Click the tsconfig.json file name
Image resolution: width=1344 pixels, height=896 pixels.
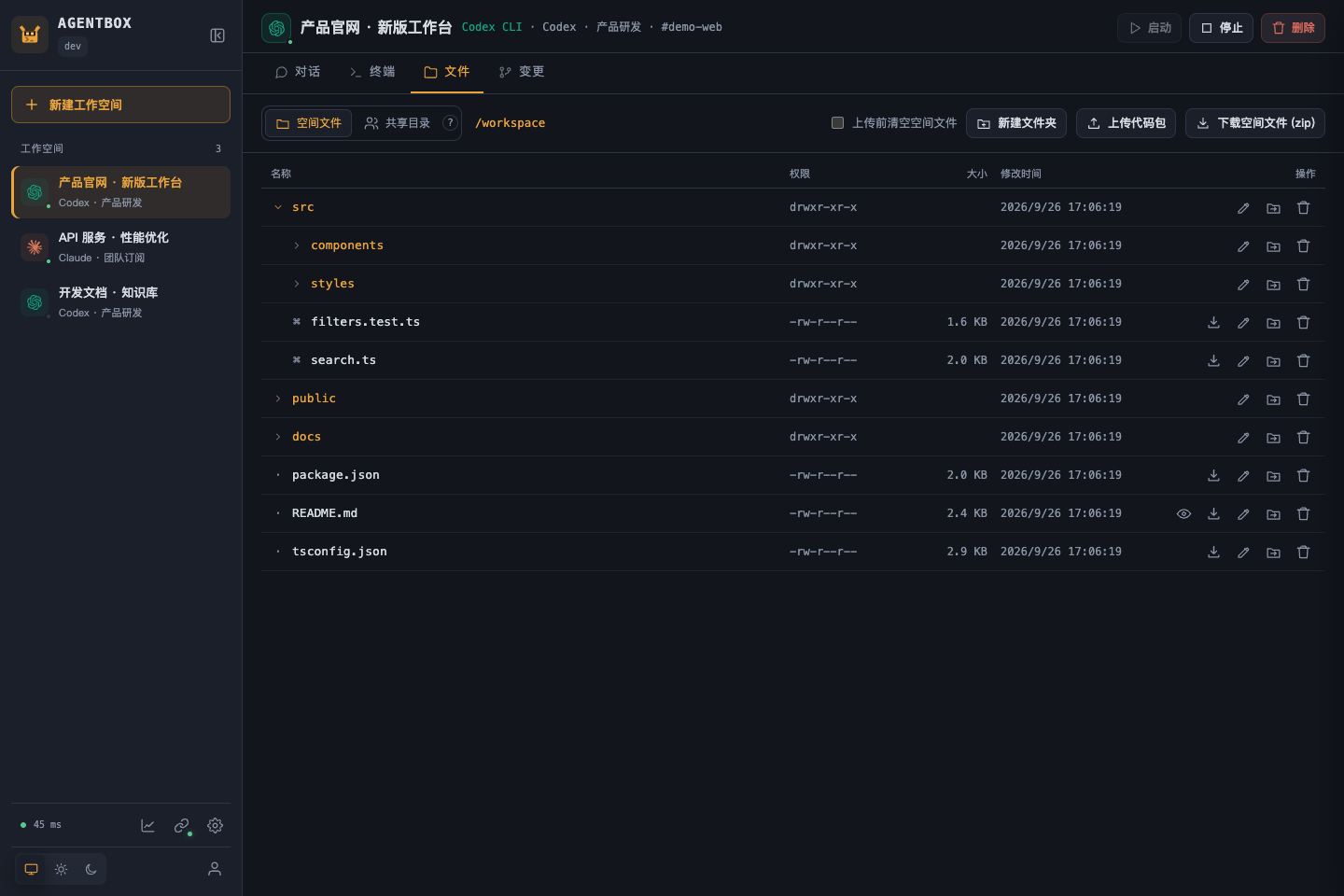pos(340,552)
